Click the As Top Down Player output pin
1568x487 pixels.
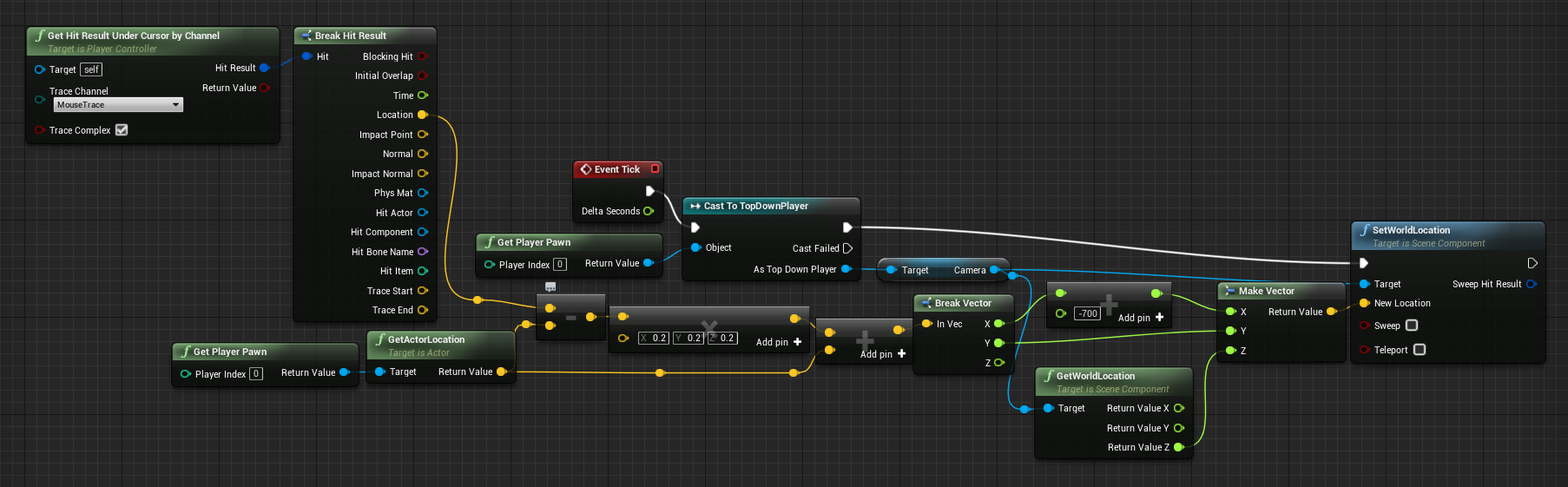click(x=847, y=269)
